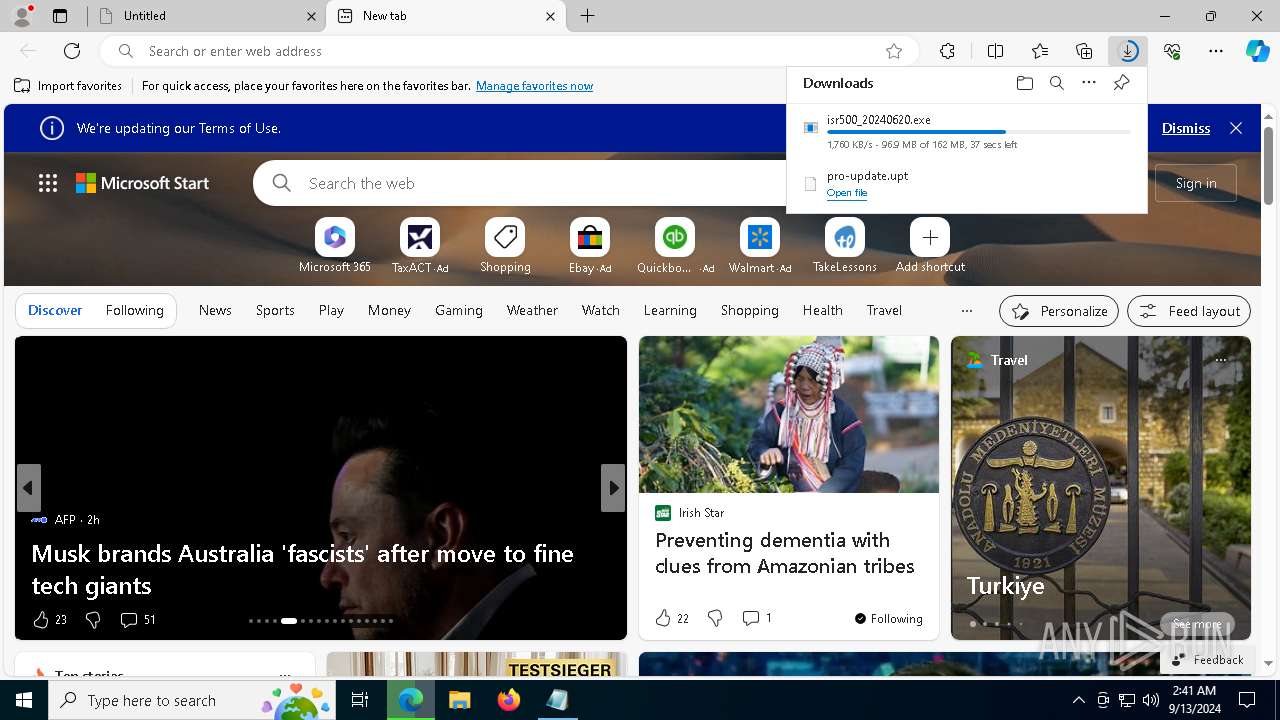The height and width of the screenshot is (720, 1280).
Task: Toggle Split screen icon
Action: [995, 51]
